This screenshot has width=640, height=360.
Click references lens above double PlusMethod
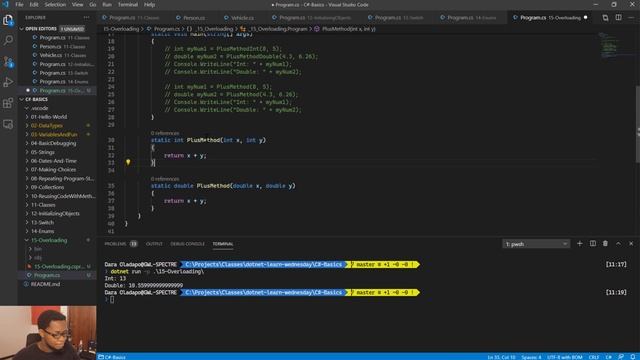[165, 179]
